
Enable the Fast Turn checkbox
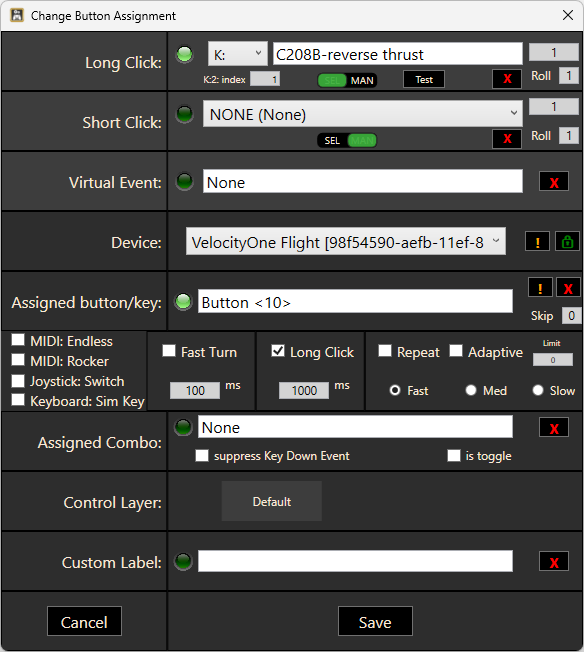pos(168,350)
